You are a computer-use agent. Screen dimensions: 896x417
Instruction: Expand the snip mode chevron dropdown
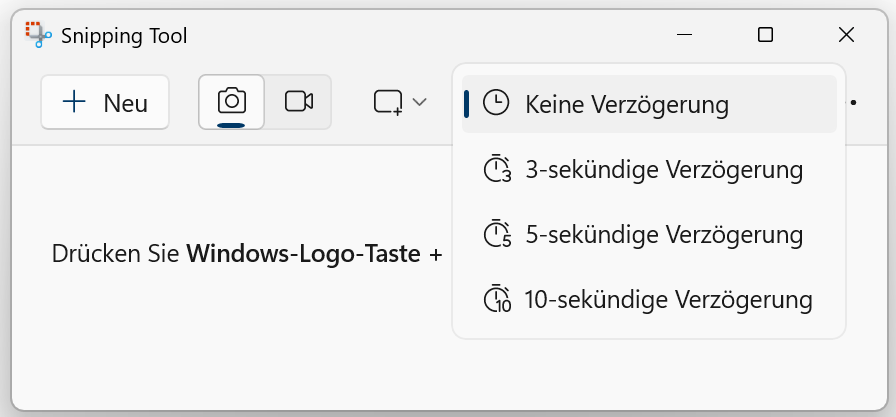(x=420, y=102)
